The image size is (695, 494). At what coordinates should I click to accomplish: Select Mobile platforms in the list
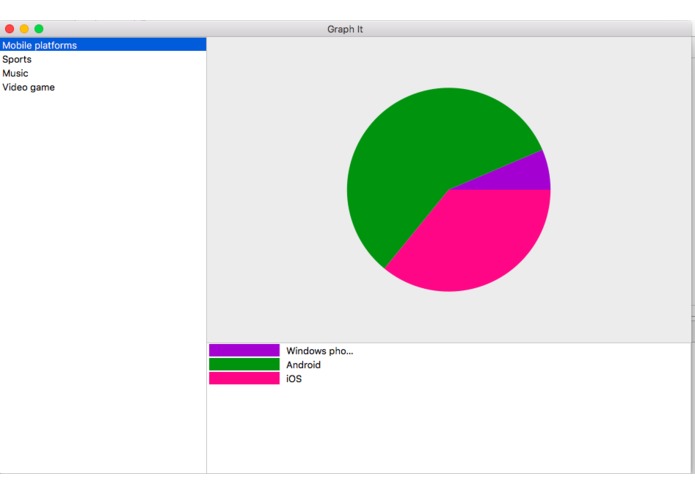(103, 45)
